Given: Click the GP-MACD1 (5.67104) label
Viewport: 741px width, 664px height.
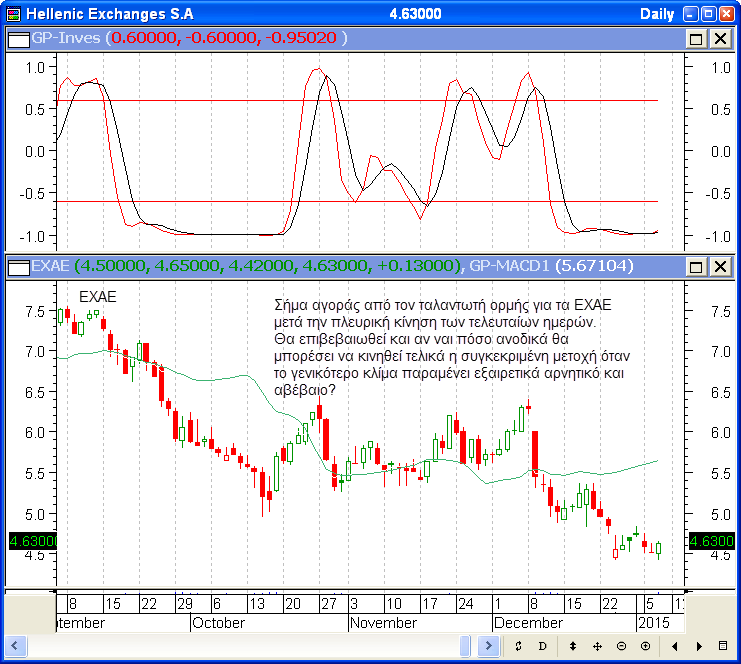Looking at the screenshot, I should 551,266.
